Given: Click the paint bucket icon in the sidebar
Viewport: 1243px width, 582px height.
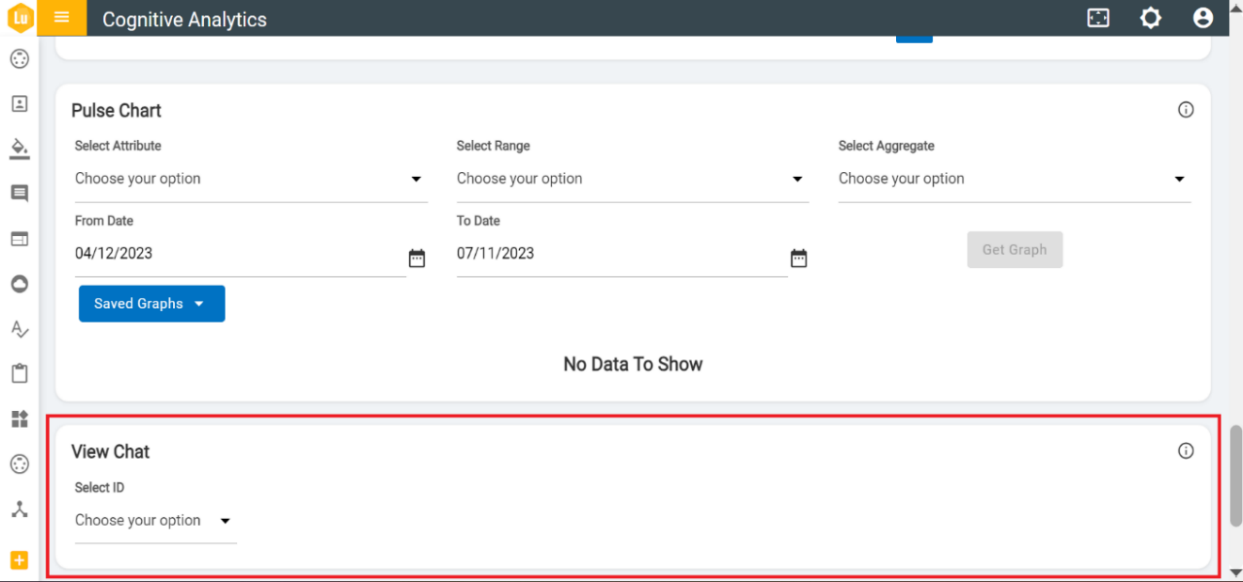Looking at the screenshot, I should point(19,148).
